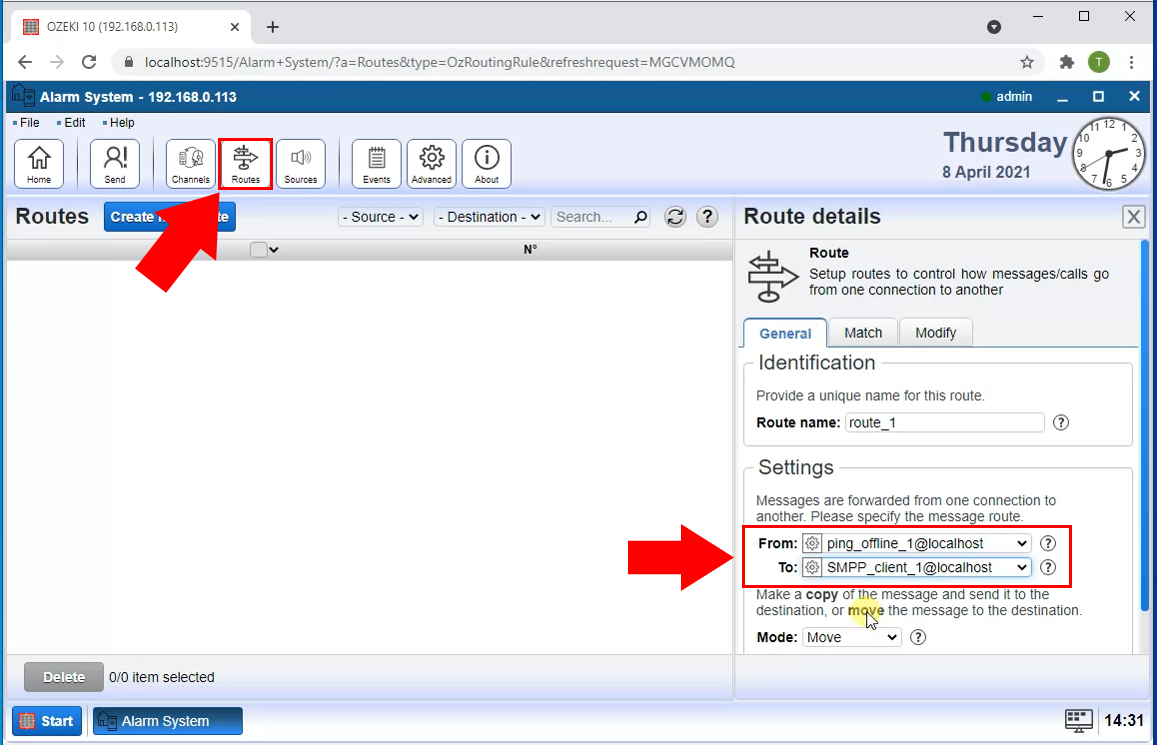Open the Home toolbar icon
This screenshot has height=745, width=1157.
(x=39, y=164)
